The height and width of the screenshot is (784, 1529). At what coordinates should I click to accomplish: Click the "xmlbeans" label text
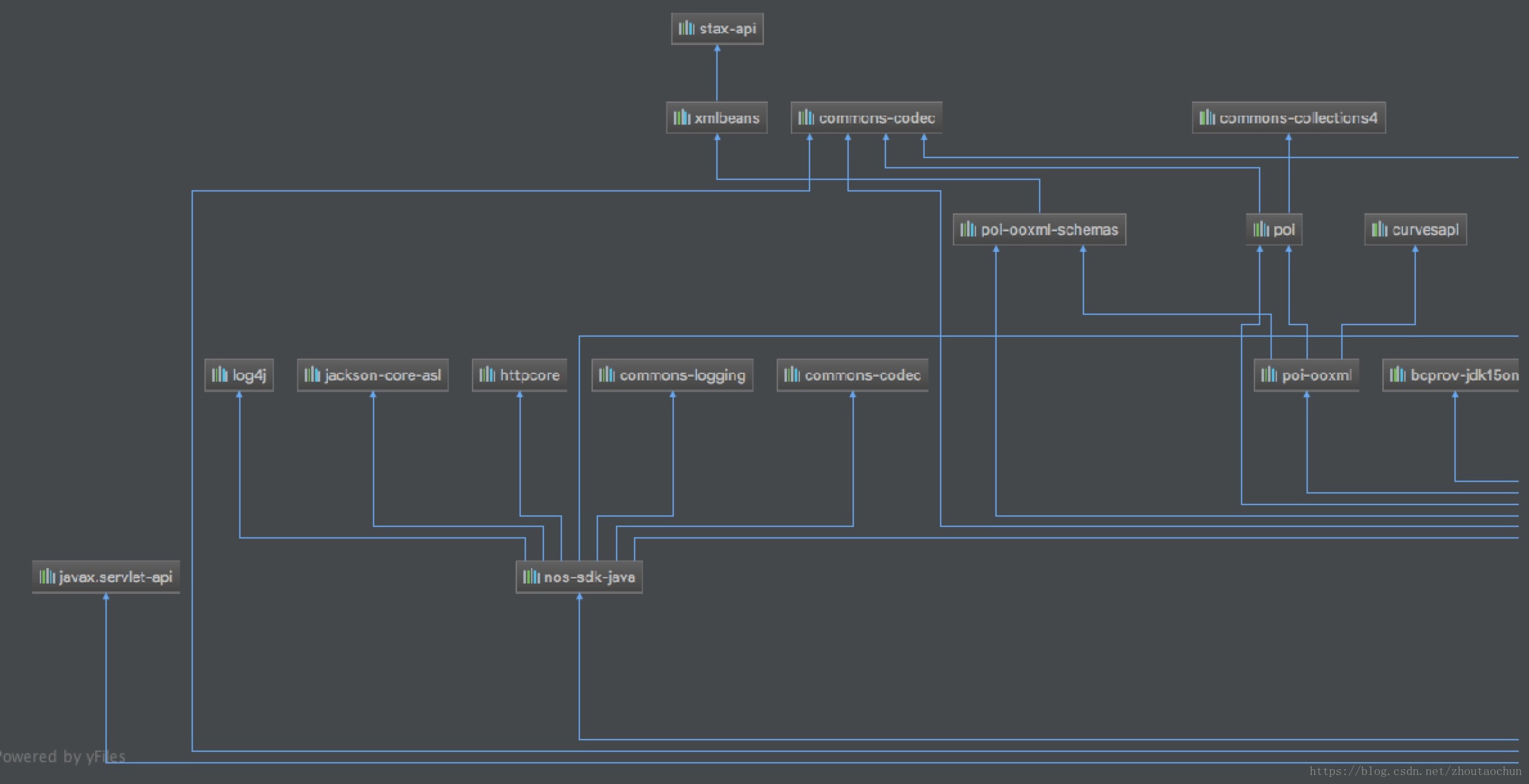point(727,118)
